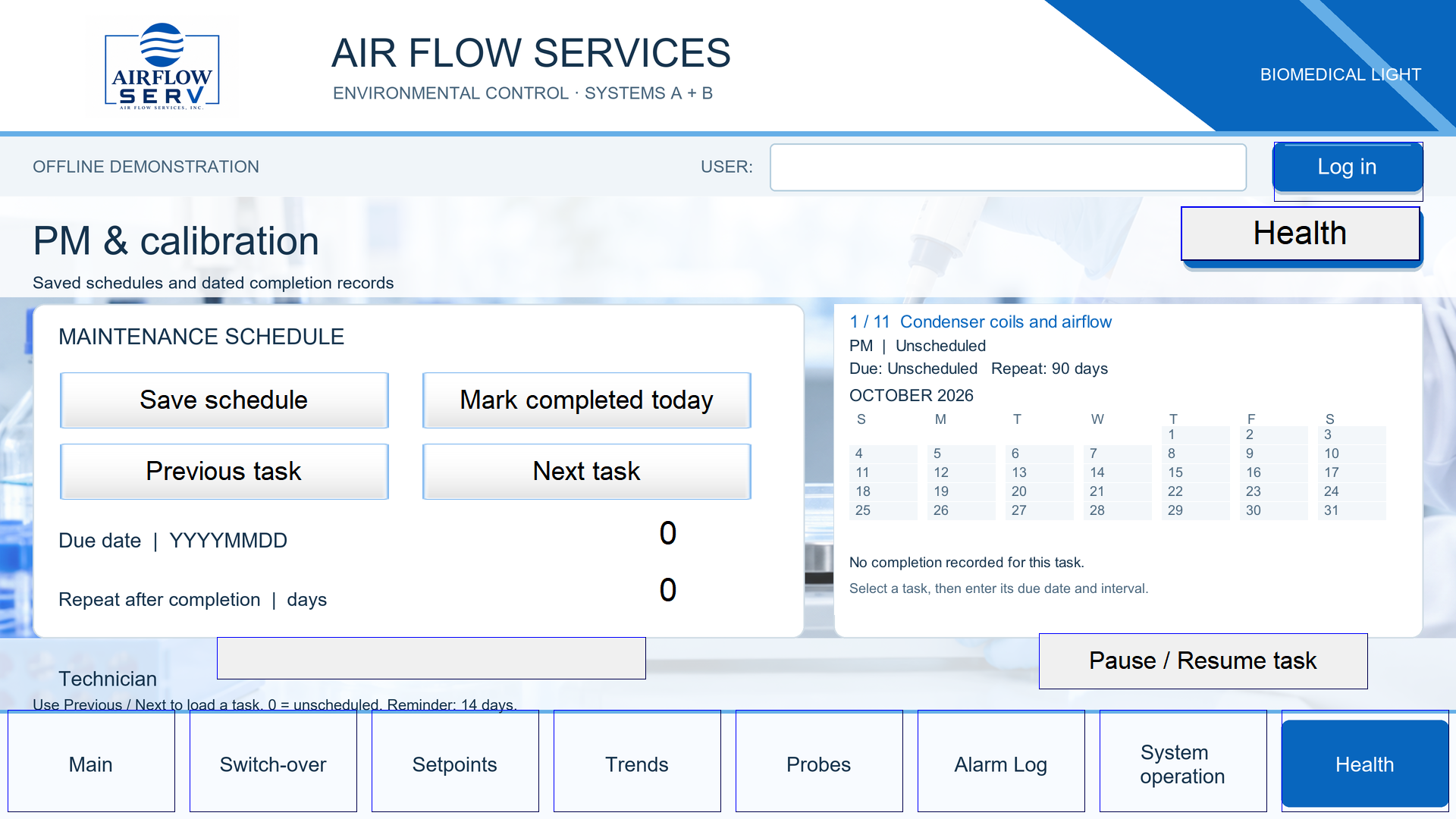The image size is (1456, 819).
Task: Click the MAINTENANCE SCHEDULE heading
Action: pyautogui.click(x=201, y=337)
